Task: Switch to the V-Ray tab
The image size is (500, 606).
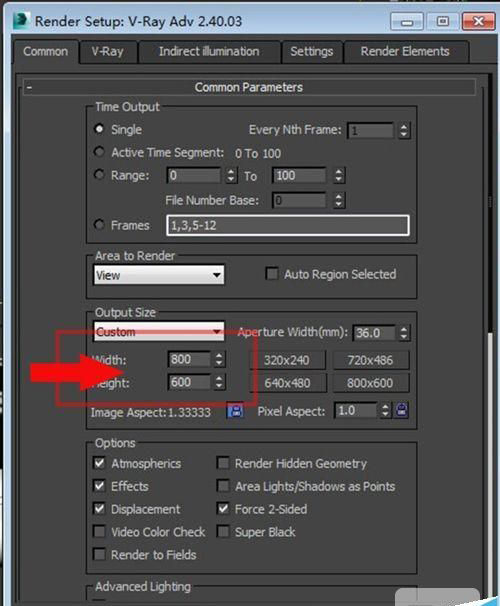Action: point(107,52)
